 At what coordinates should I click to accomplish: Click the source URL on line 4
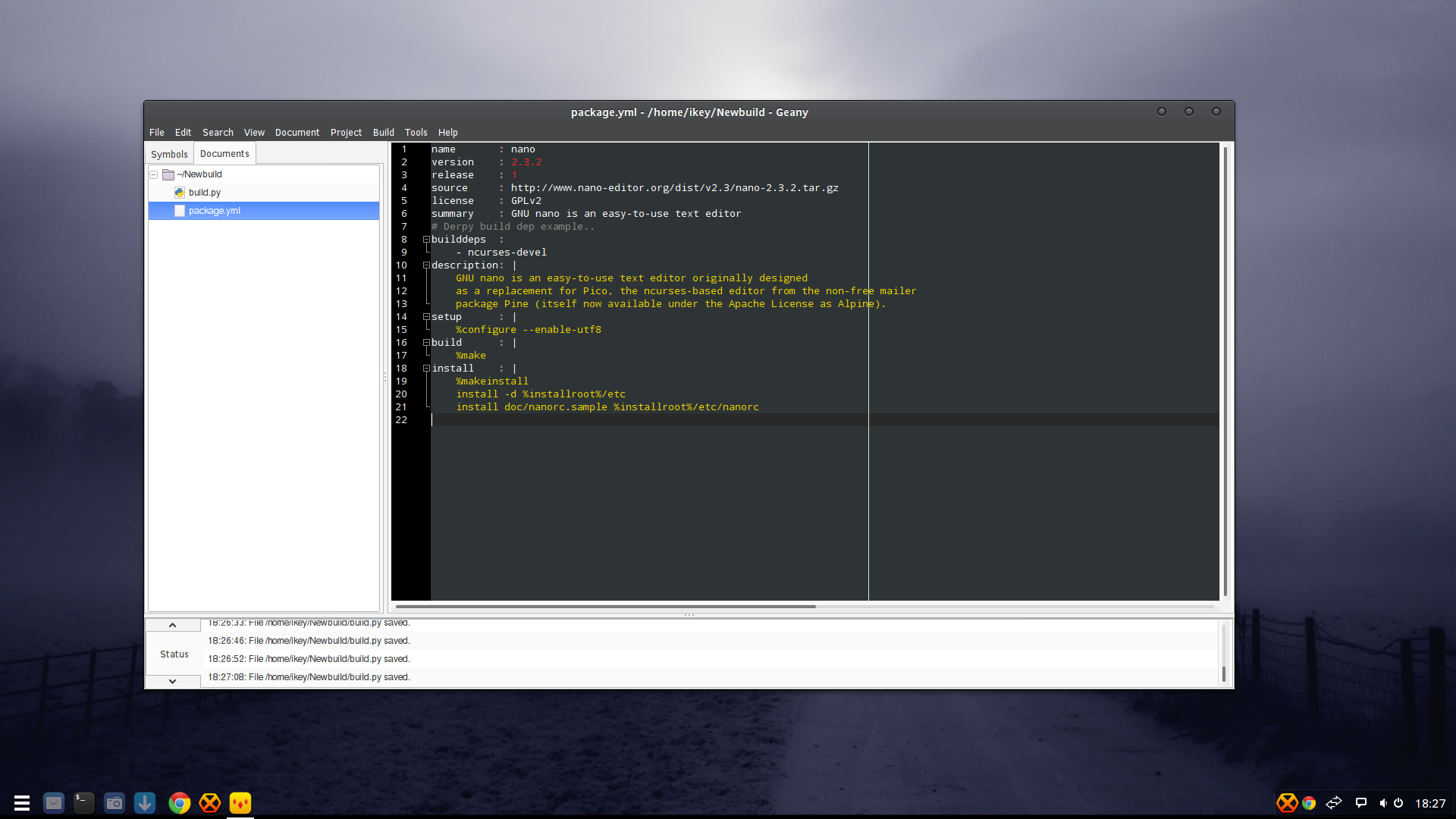pyautogui.click(x=674, y=188)
